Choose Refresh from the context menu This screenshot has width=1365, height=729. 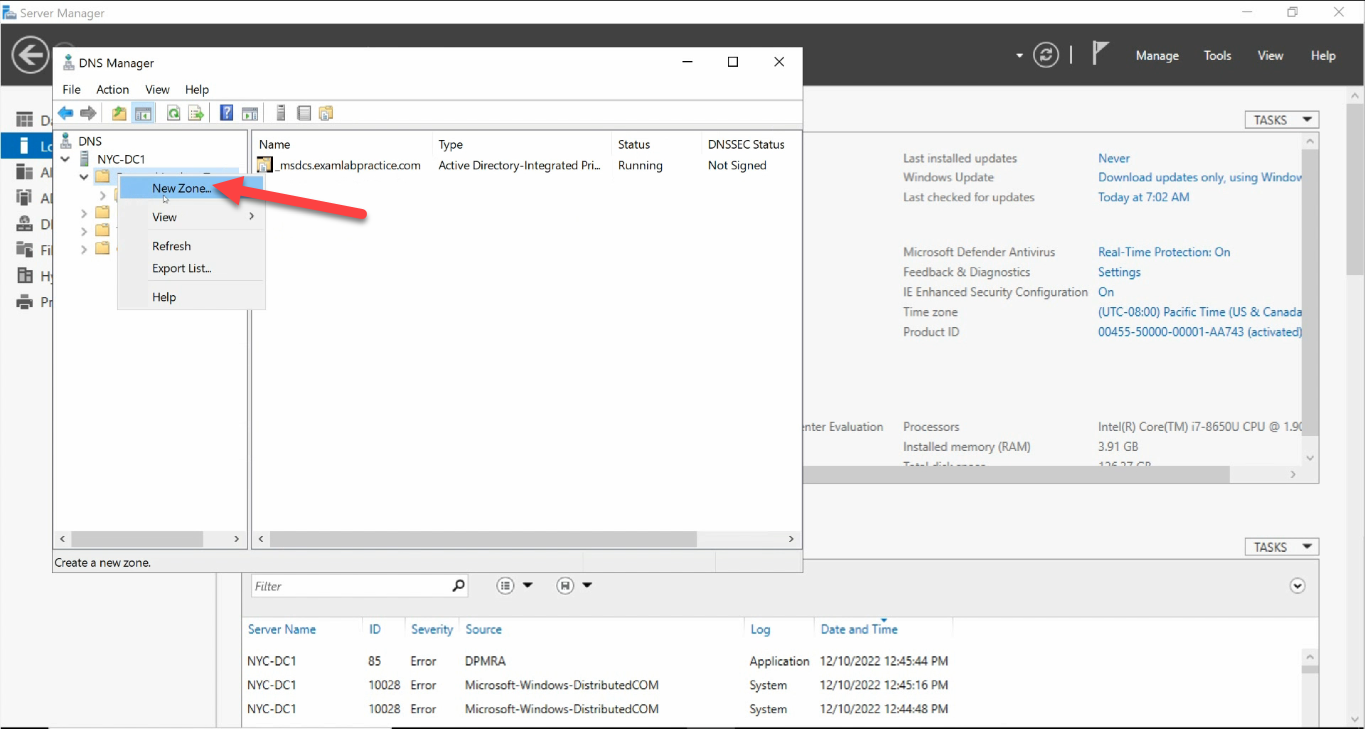click(x=191, y=246)
